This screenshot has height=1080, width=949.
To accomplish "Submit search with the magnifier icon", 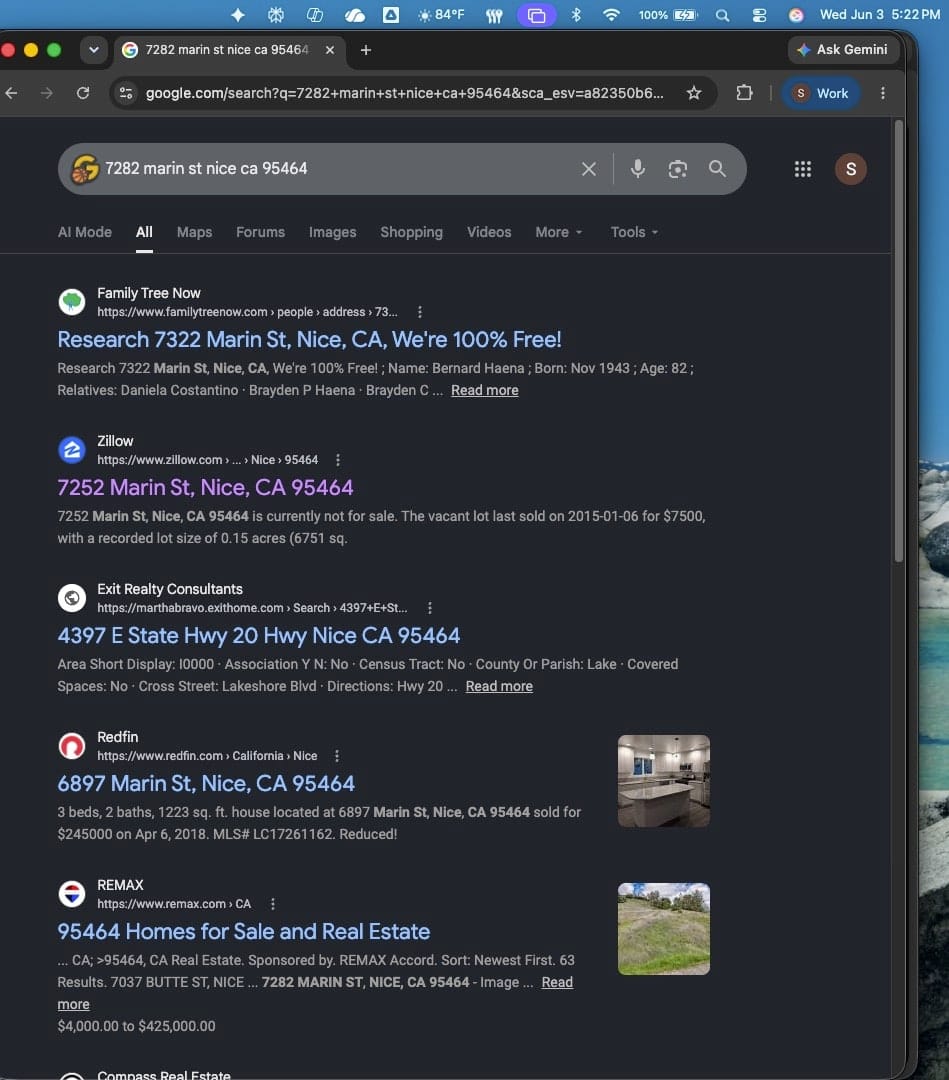I will tap(717, 169).
